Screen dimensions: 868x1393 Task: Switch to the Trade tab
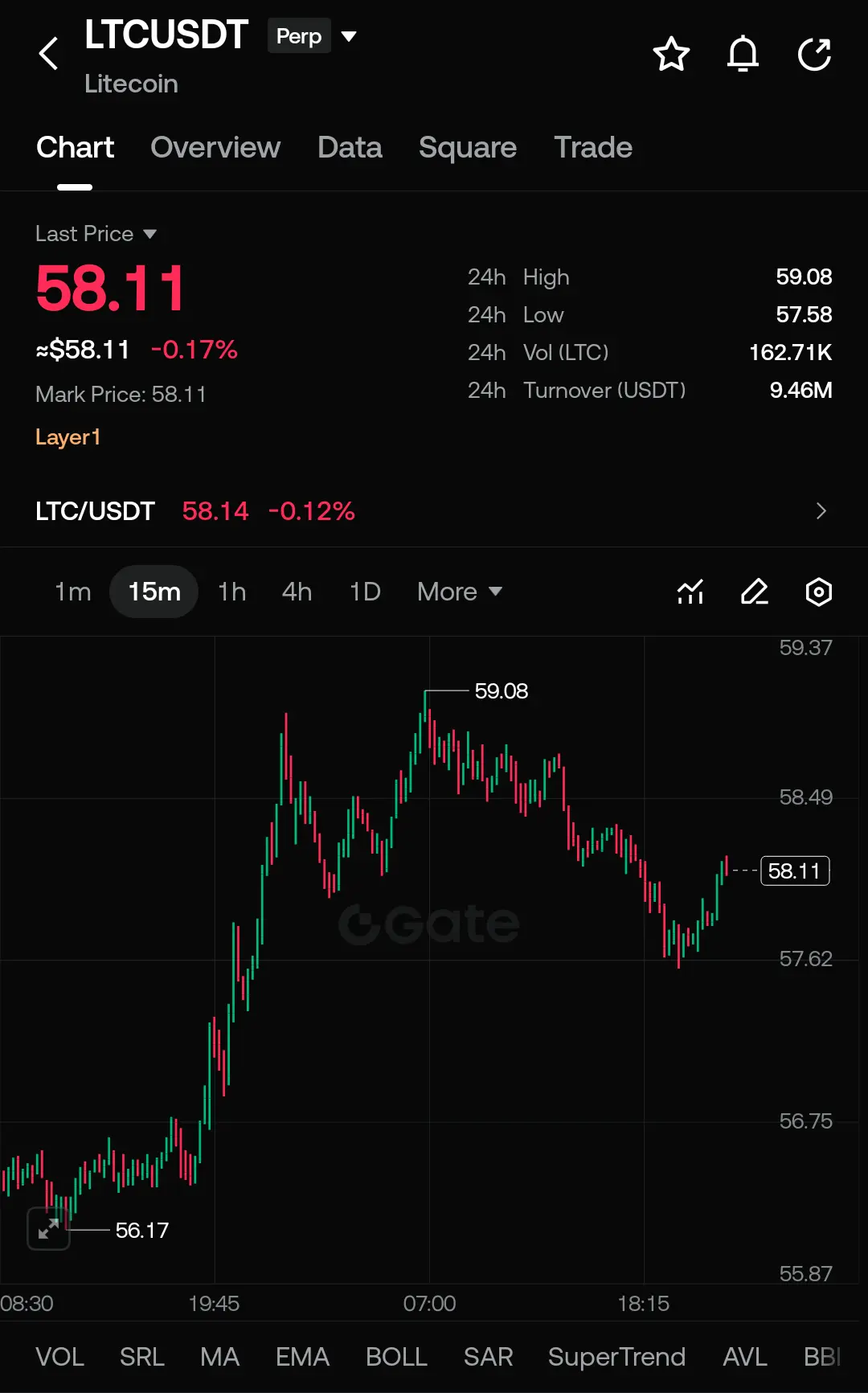593,148
